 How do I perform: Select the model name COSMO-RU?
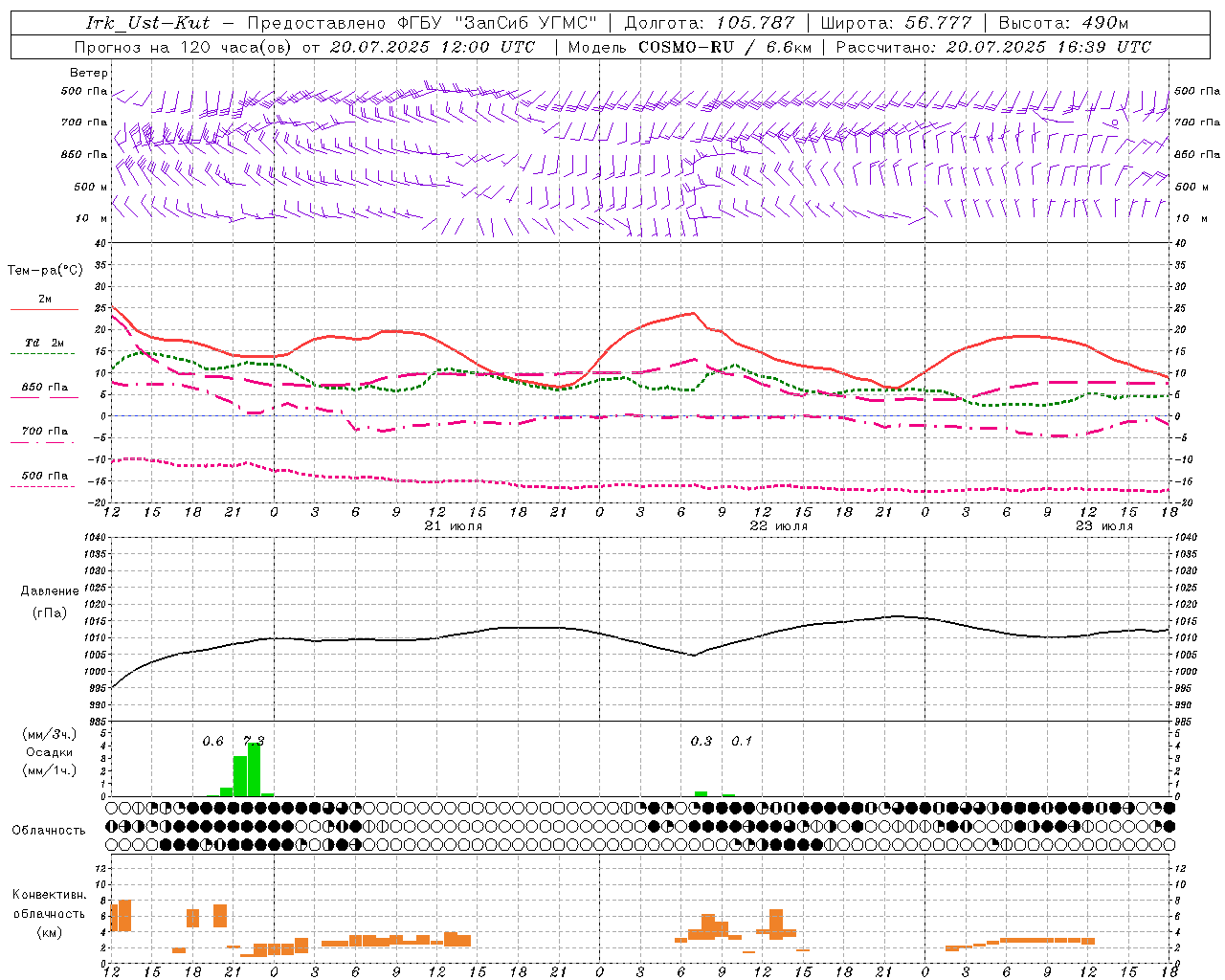(x=686, y=47)
